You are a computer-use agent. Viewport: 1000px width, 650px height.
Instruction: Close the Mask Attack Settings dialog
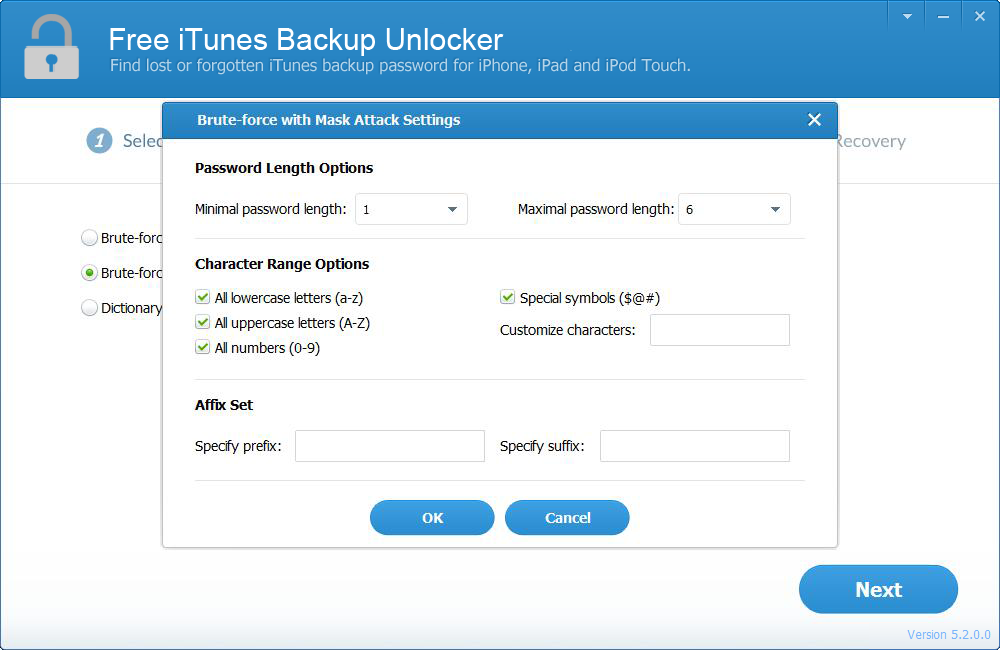[814, 120]
